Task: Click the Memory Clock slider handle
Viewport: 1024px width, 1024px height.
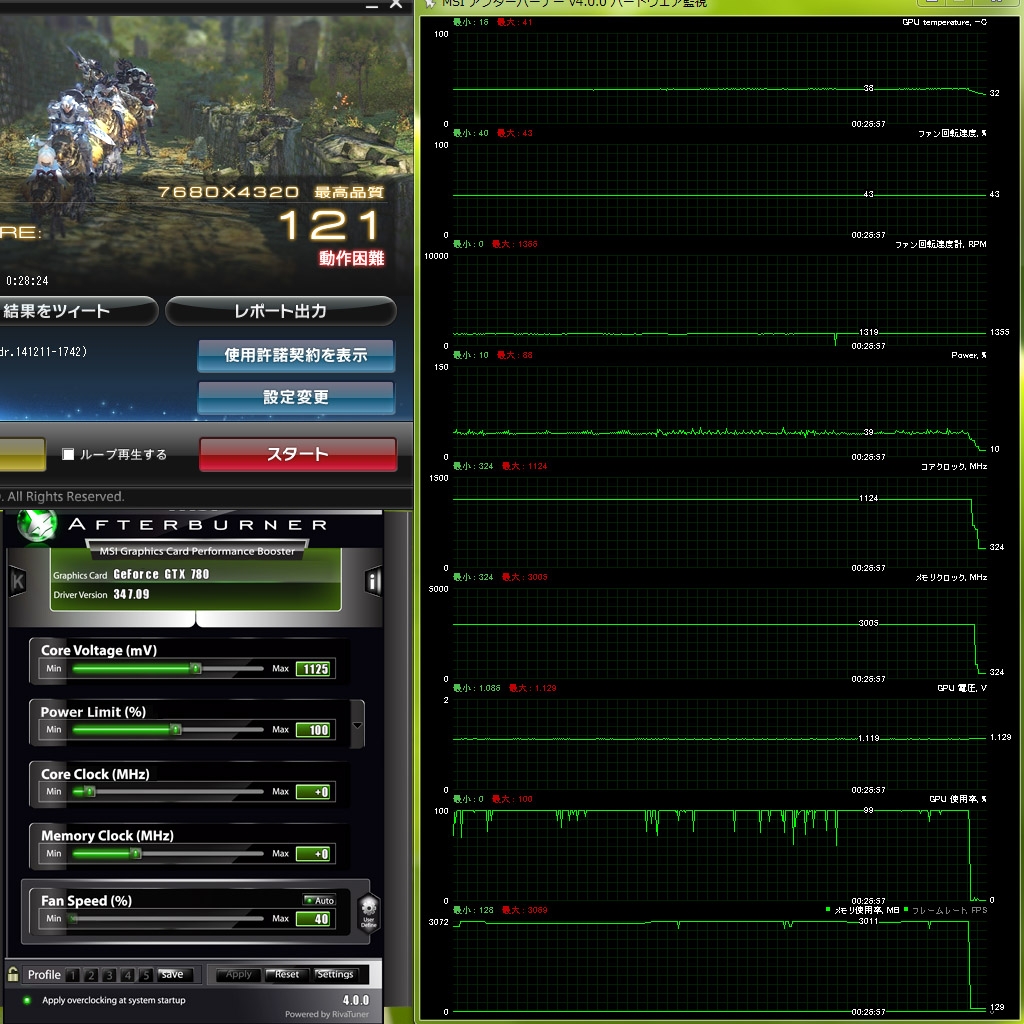Action: click(x=135, y=853)
